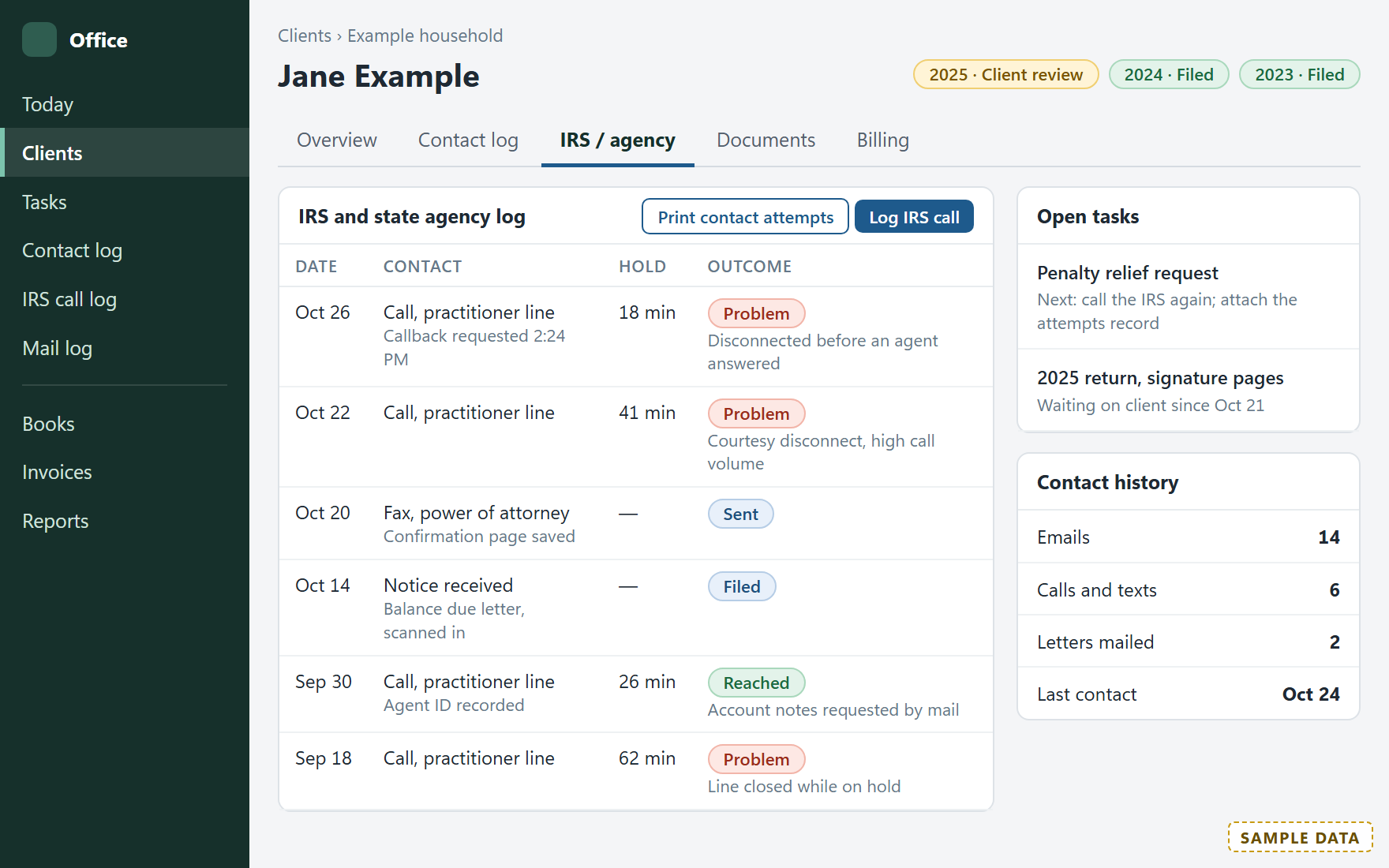Click the Problem badge for Oct 26
The height and width of the screenshot is (868, 1389).
click(x=756, y=313)
